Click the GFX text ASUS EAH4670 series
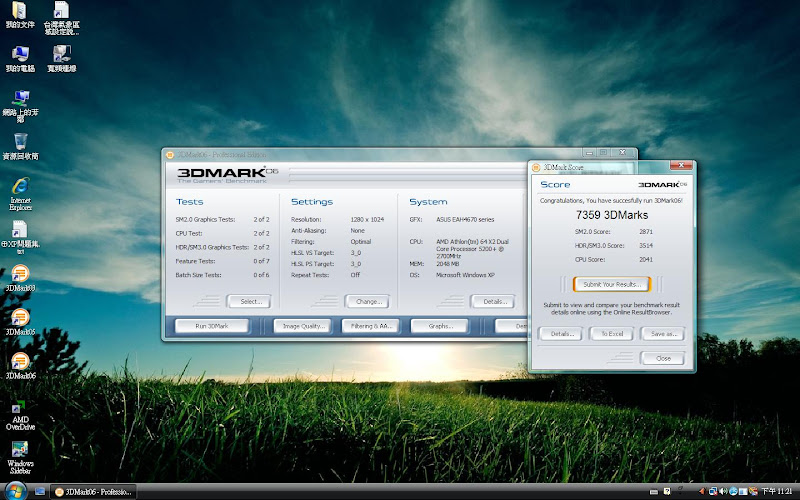The image size is (800, 500). pyautogui.click(x=465, y=219)
